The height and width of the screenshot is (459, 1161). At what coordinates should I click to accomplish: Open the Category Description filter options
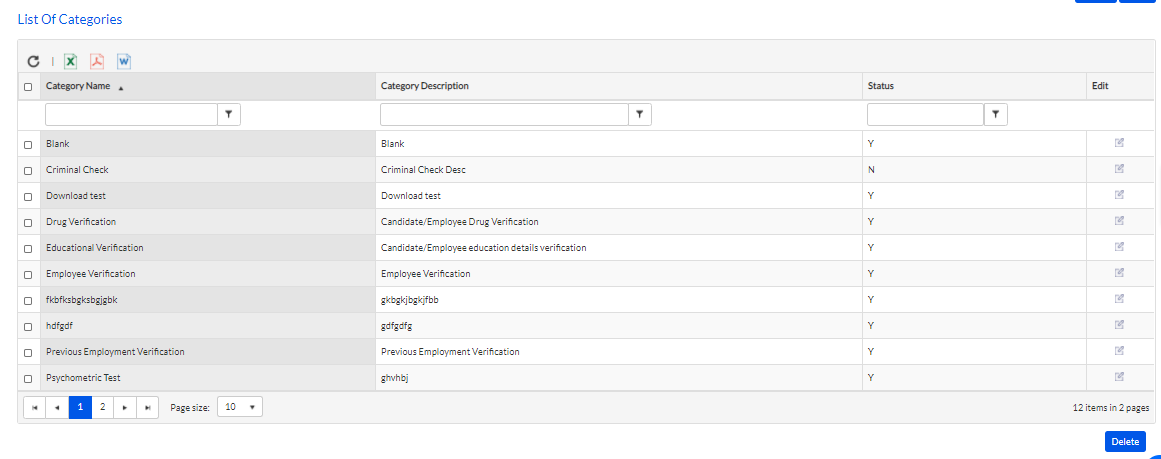click(640, 115)
